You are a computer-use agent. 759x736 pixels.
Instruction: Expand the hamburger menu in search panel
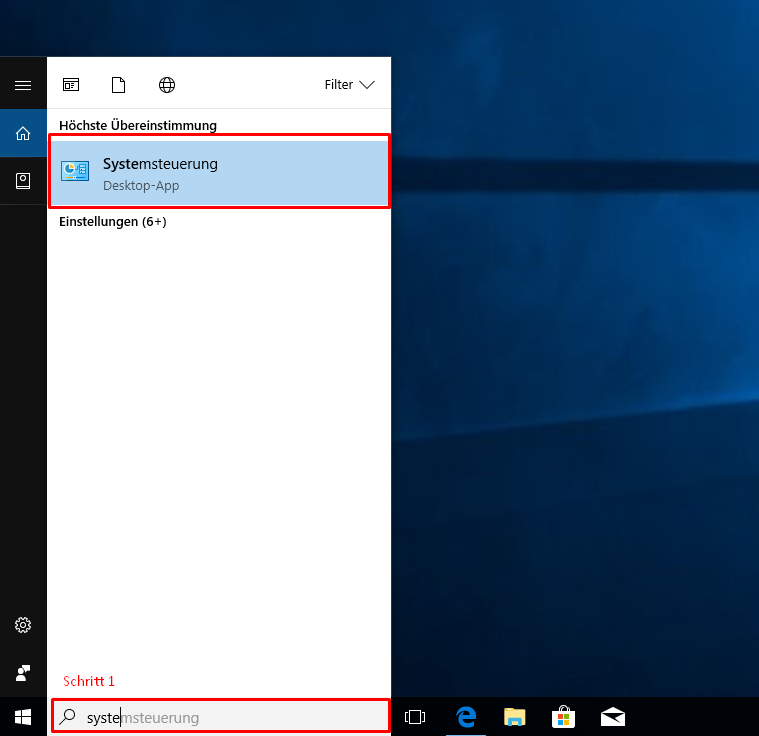coord(23,85)
